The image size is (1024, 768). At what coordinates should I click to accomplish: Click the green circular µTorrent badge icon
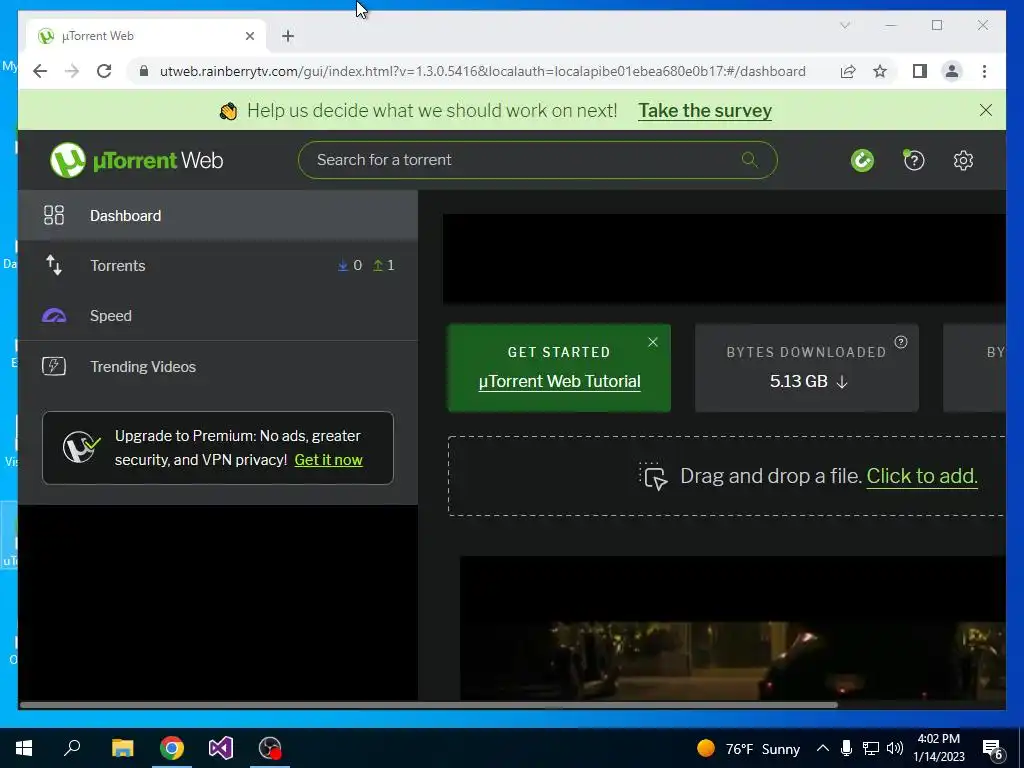(862, 160)
